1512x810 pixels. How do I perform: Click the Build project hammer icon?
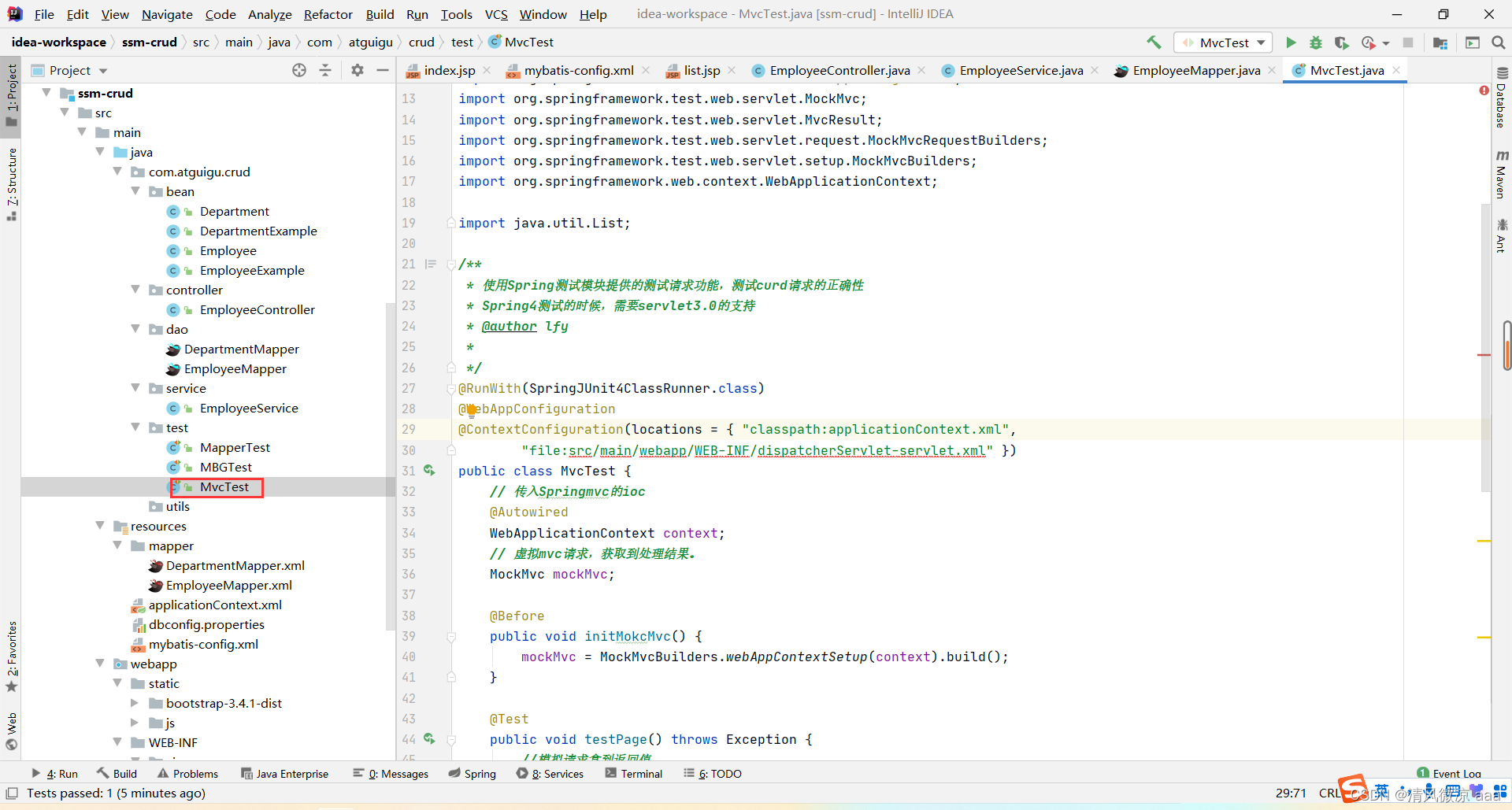tap(1154, 43)
